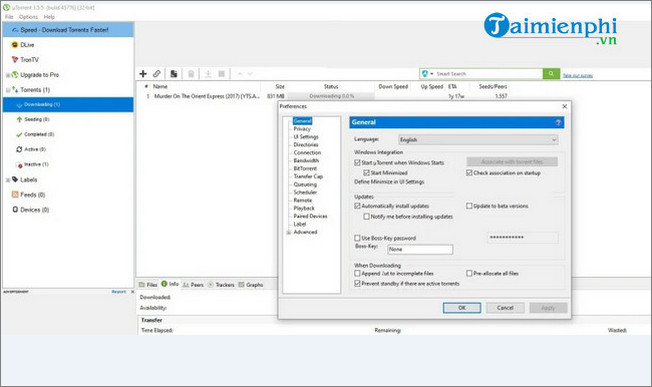
Task: Select Privacy in the Preferences tree
Action: (302, 129)
